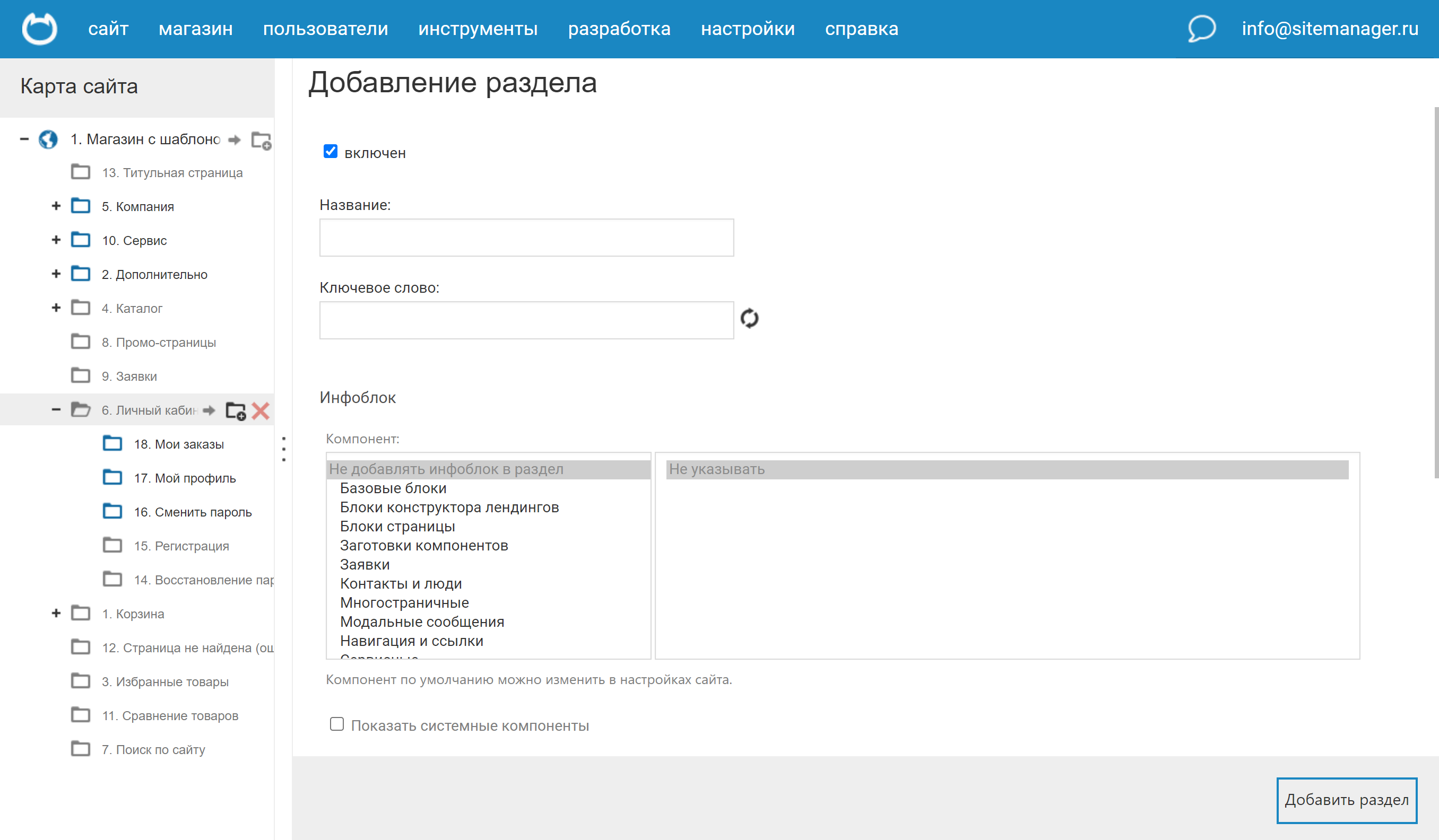Uncheck the включен checkbox

330,152
